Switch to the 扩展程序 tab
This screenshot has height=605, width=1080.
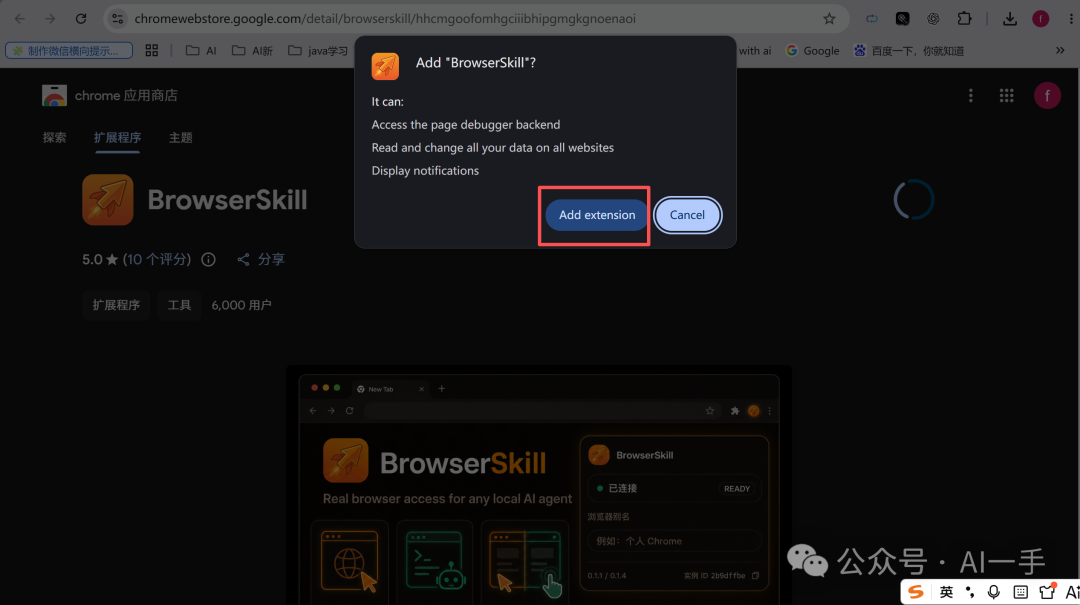117,138
